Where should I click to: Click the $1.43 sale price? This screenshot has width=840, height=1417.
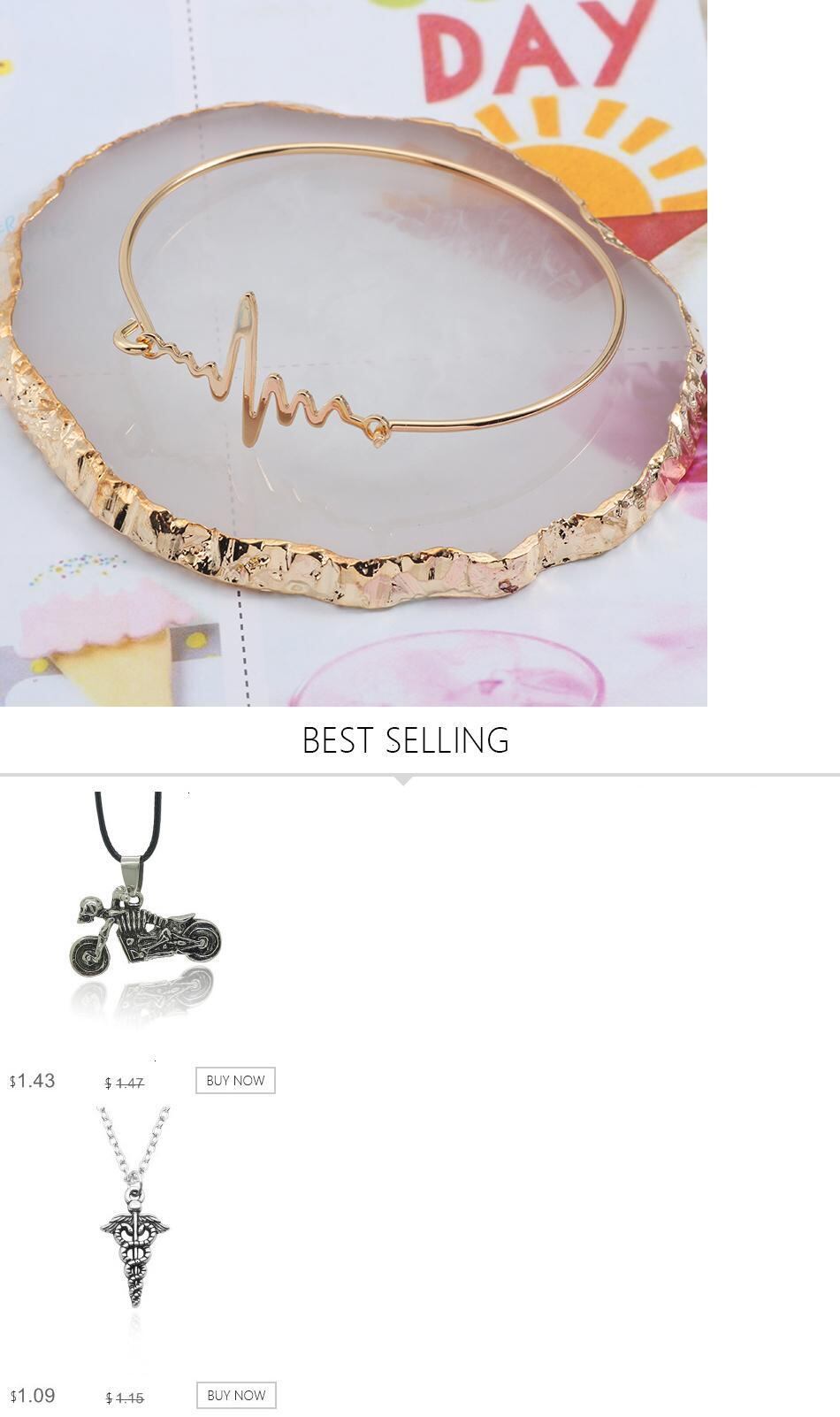(x=33, y=1081)
